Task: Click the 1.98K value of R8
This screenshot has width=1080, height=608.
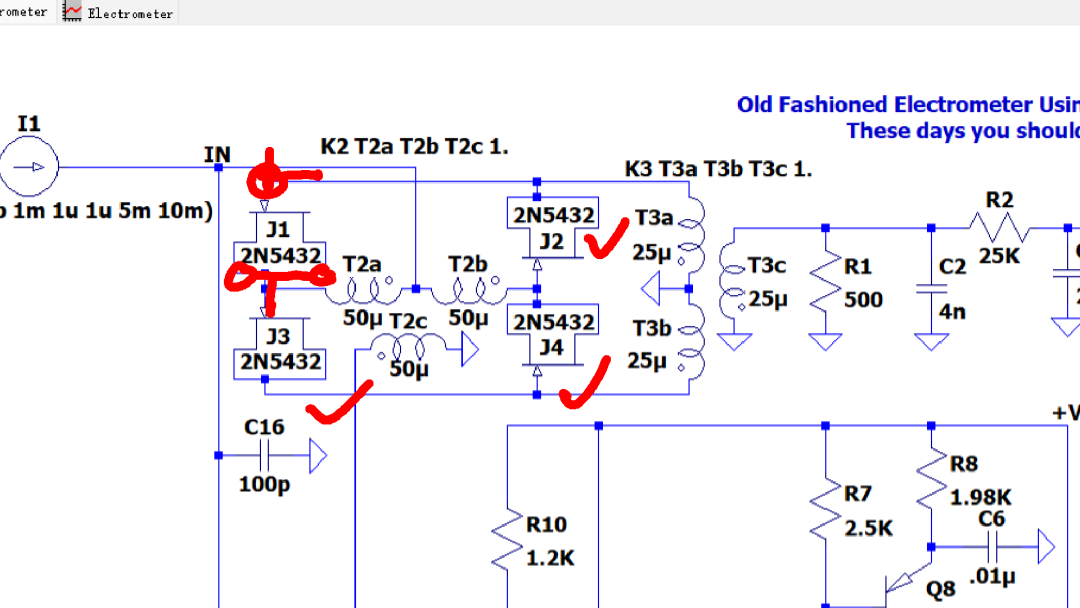Action: click(x=981, y=497)
